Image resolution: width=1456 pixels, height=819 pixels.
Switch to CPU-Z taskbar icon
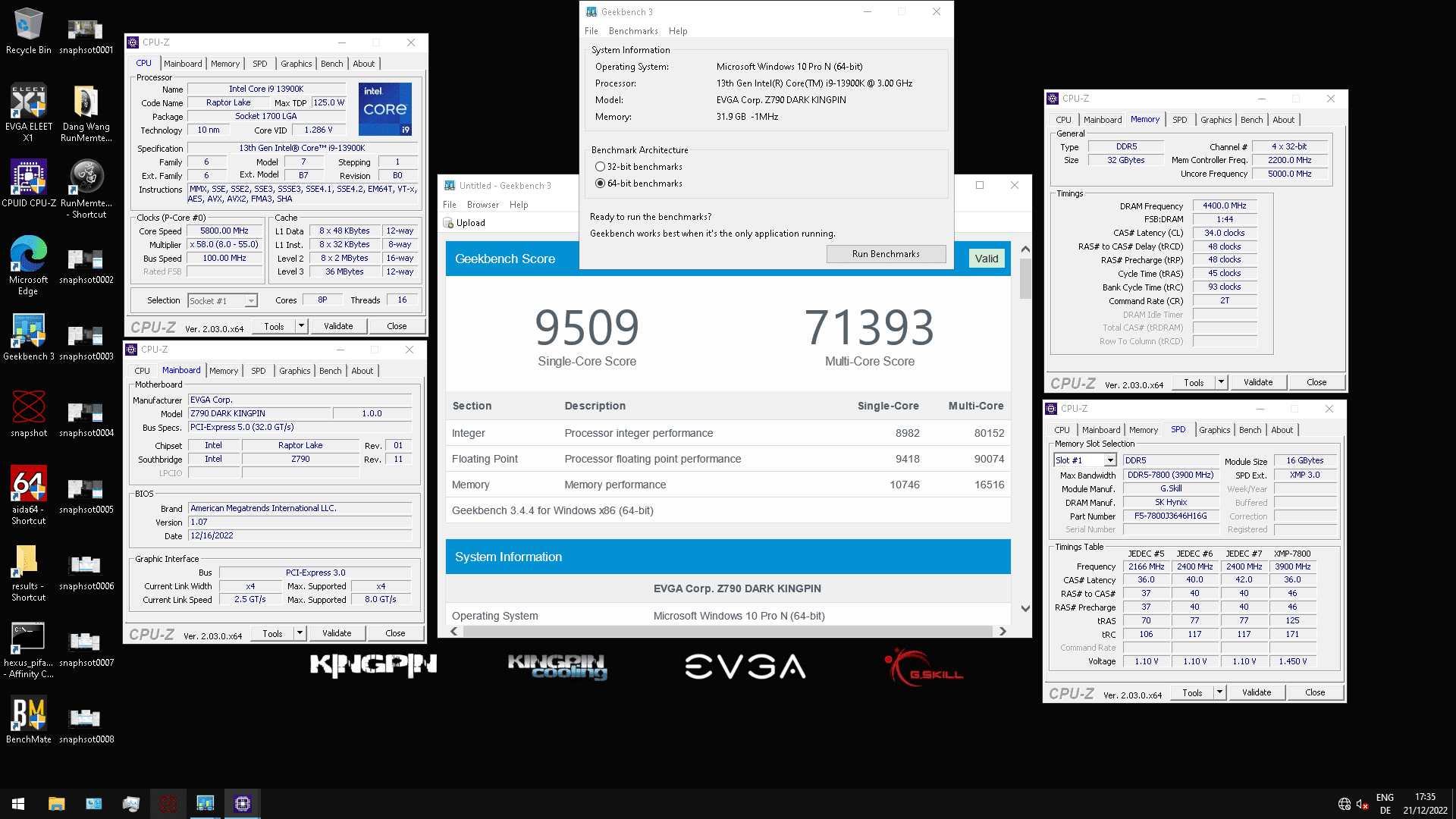coord(243,804)
